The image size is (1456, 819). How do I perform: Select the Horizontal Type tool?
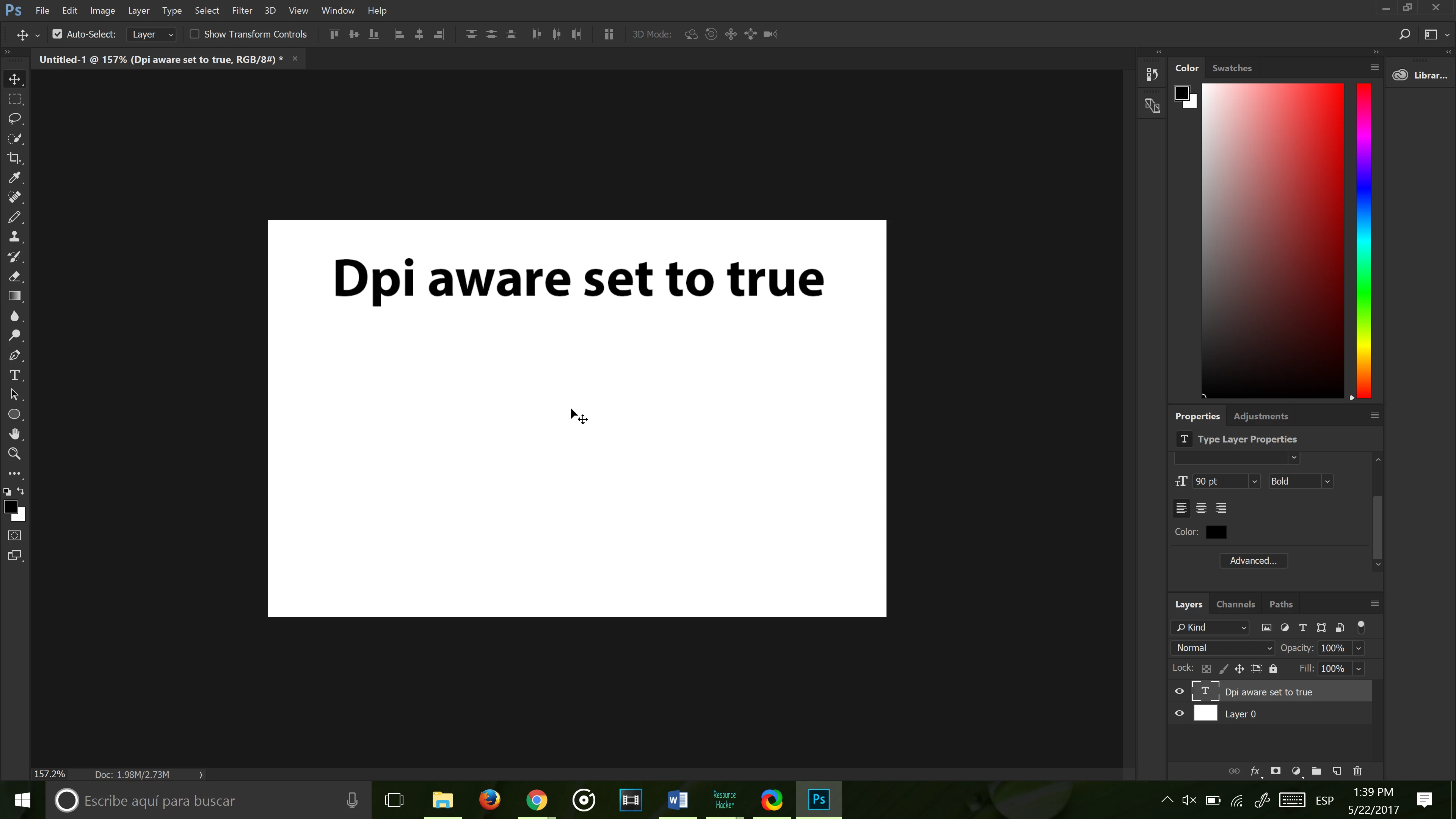(15, 375)
